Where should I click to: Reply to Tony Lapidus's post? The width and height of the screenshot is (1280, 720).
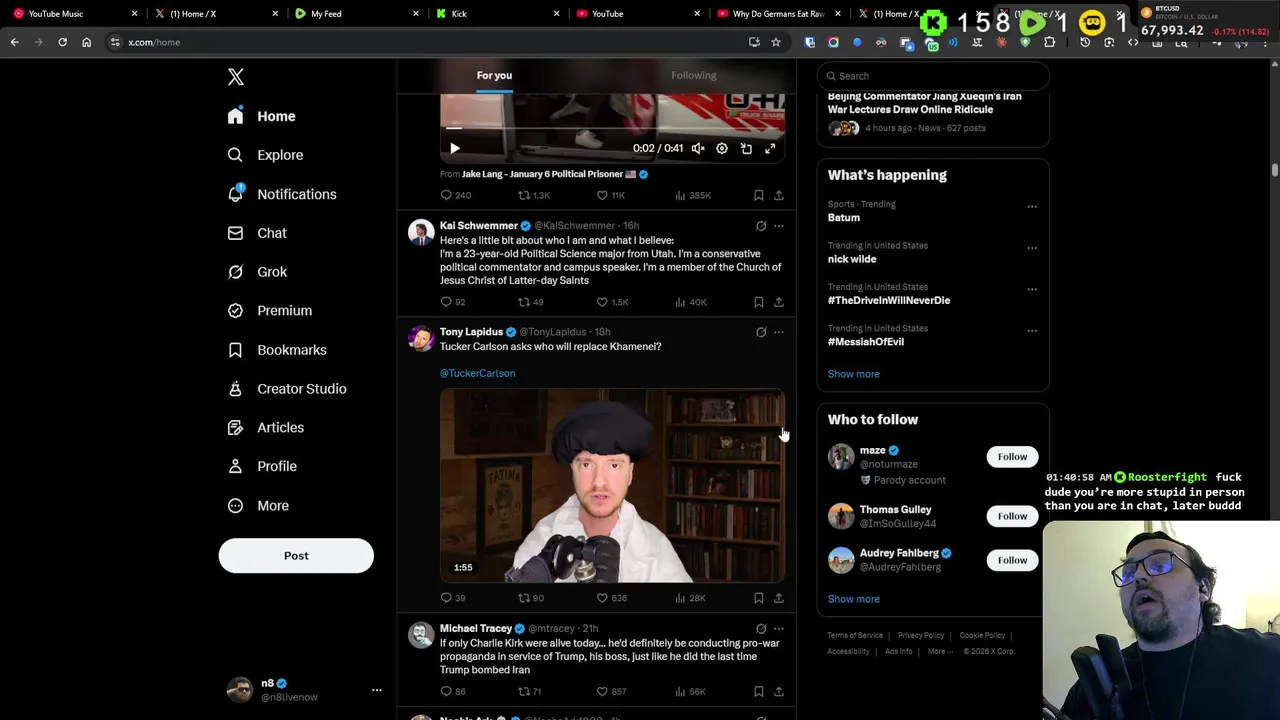[x=453, y=598]
